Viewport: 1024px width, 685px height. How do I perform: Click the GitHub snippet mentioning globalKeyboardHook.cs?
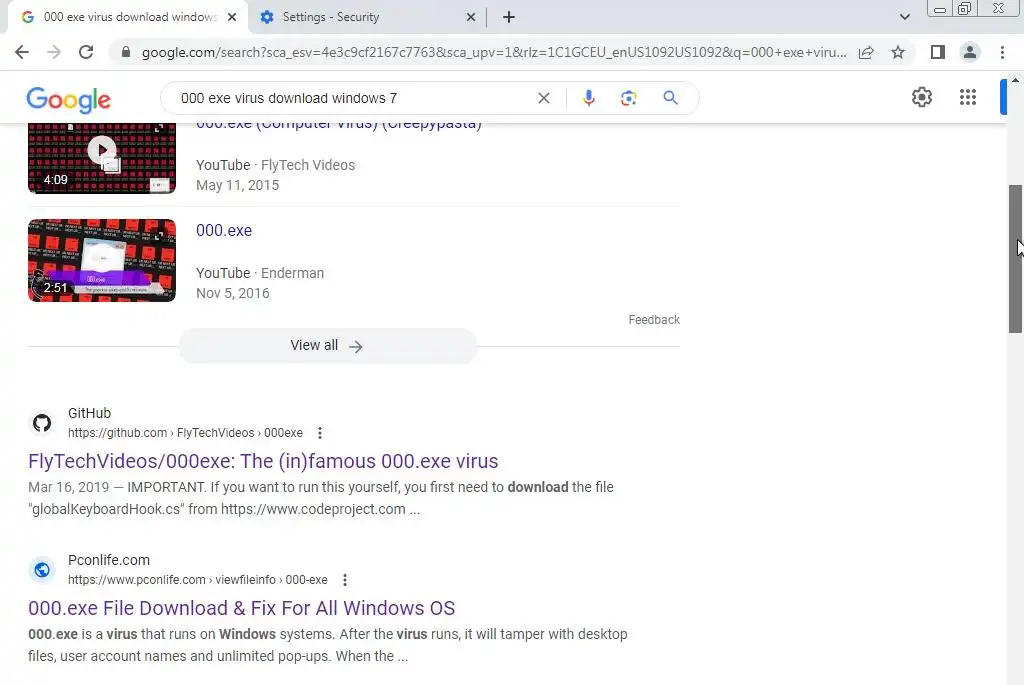(321, 498)
